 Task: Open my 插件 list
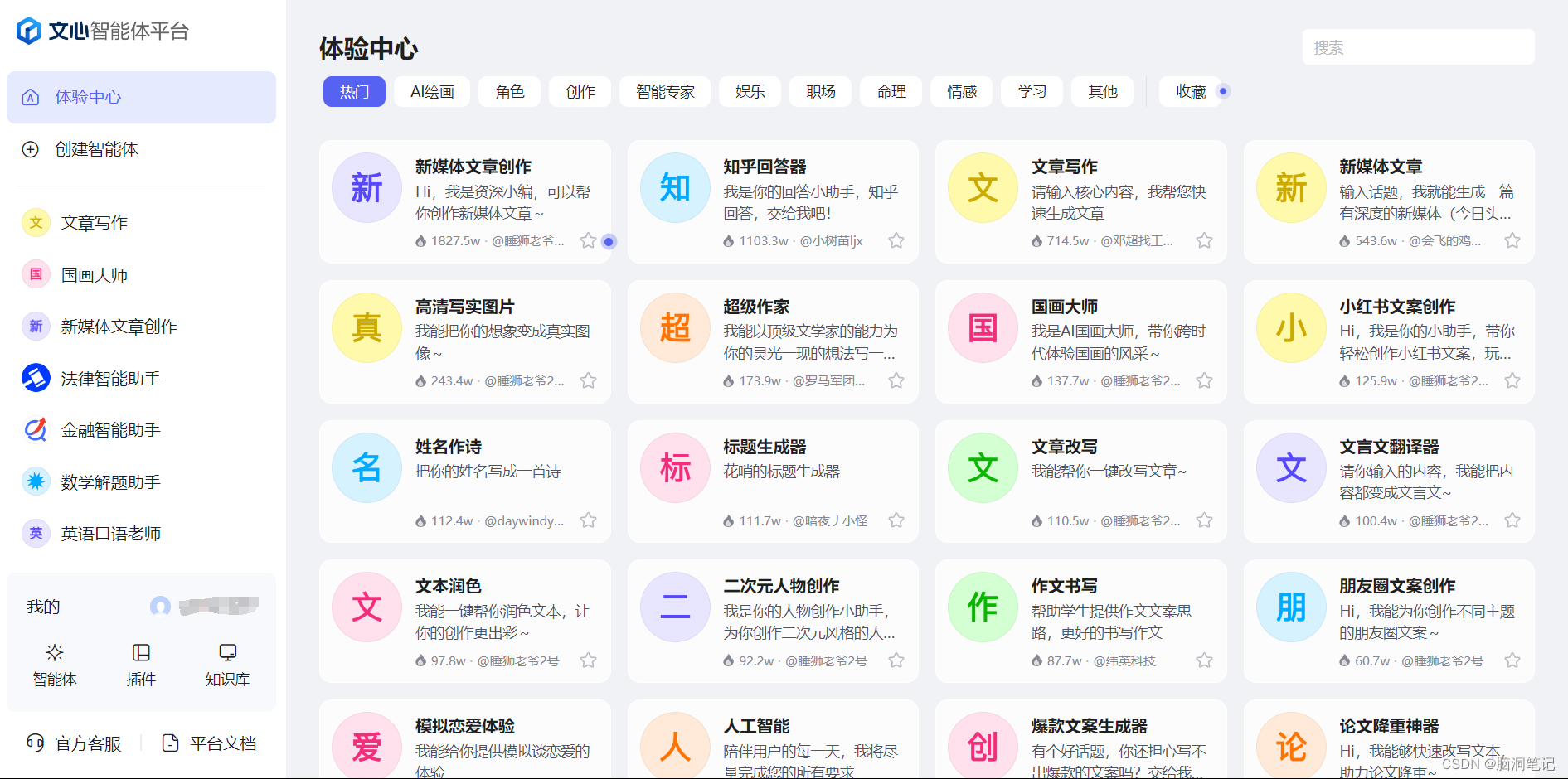tap(141, 665)
